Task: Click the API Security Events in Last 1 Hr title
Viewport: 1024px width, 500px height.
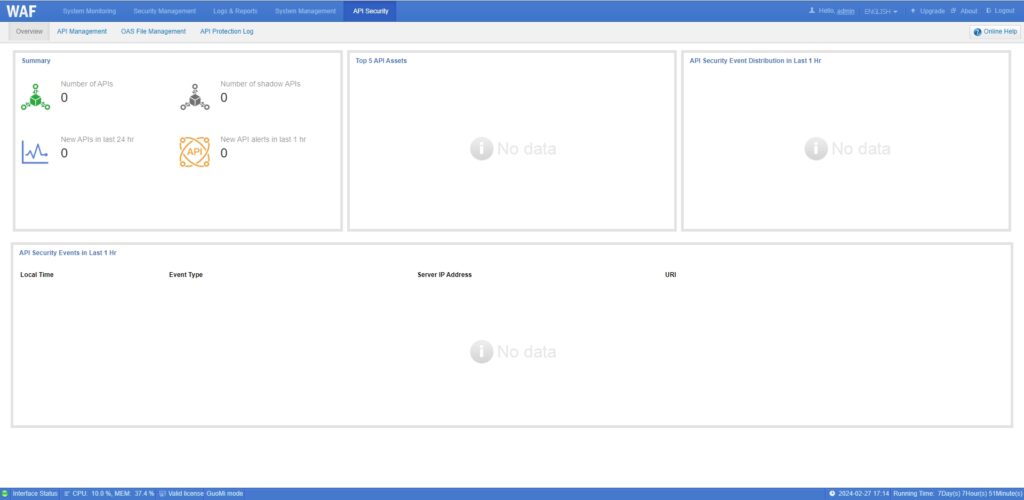Action: pos(68,253)
